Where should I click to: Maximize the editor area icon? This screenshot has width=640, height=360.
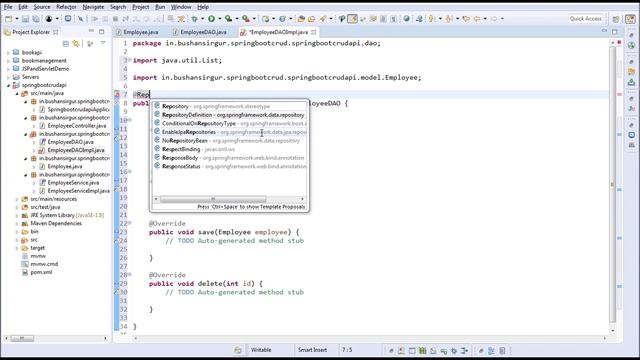click(x=615, y=31)
